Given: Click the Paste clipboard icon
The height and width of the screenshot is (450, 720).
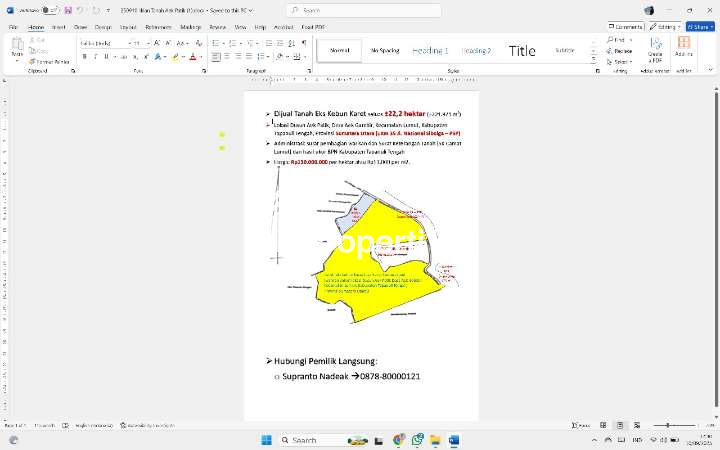Looking at the screenshot, I should 17,44.
